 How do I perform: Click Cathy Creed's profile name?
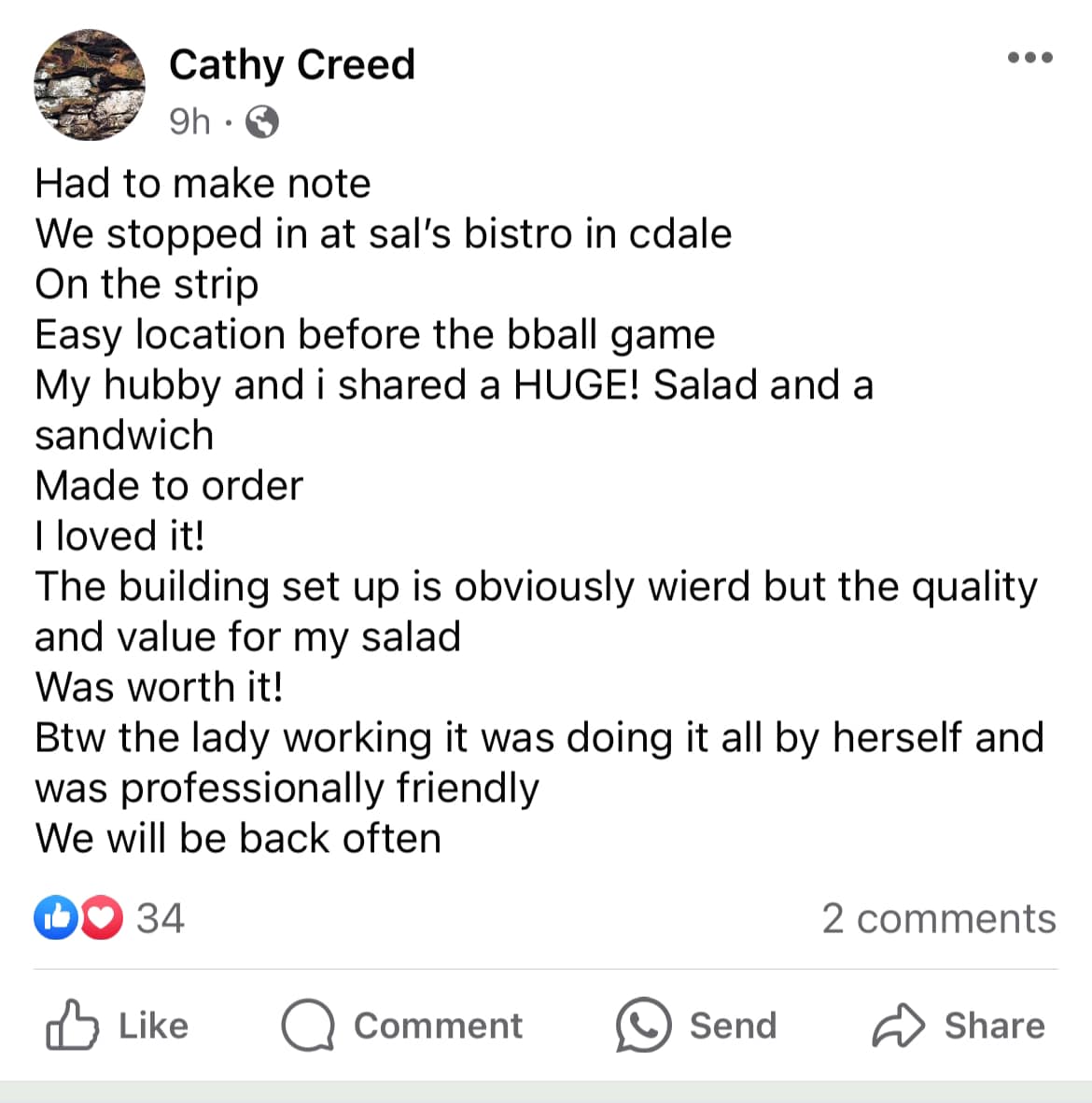[292, 64]
